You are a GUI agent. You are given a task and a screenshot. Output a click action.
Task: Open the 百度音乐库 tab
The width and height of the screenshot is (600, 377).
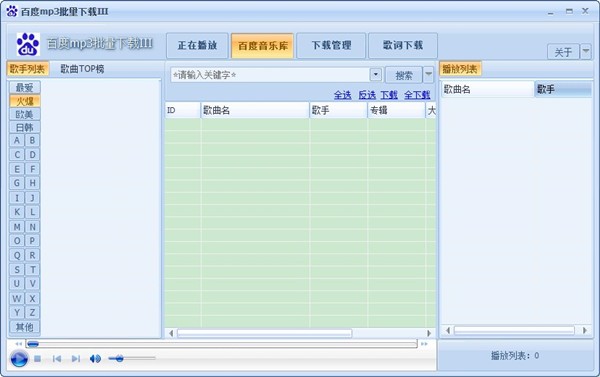click(262, 46)
